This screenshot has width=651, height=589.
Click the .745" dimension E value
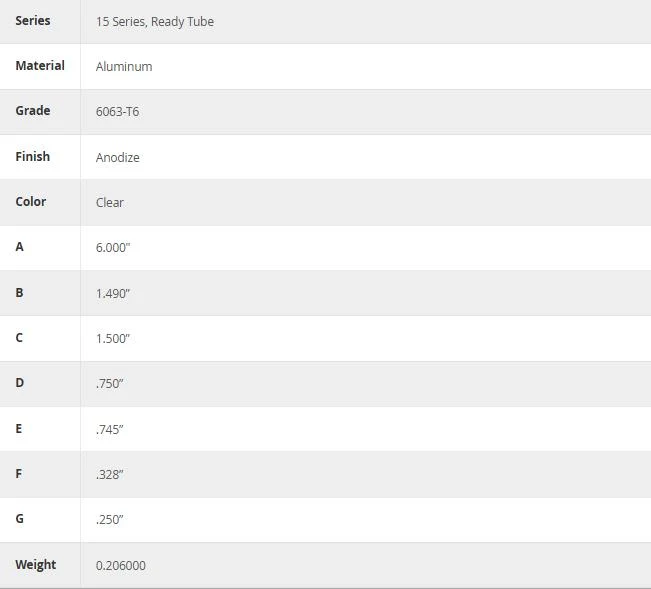(110, 430)
